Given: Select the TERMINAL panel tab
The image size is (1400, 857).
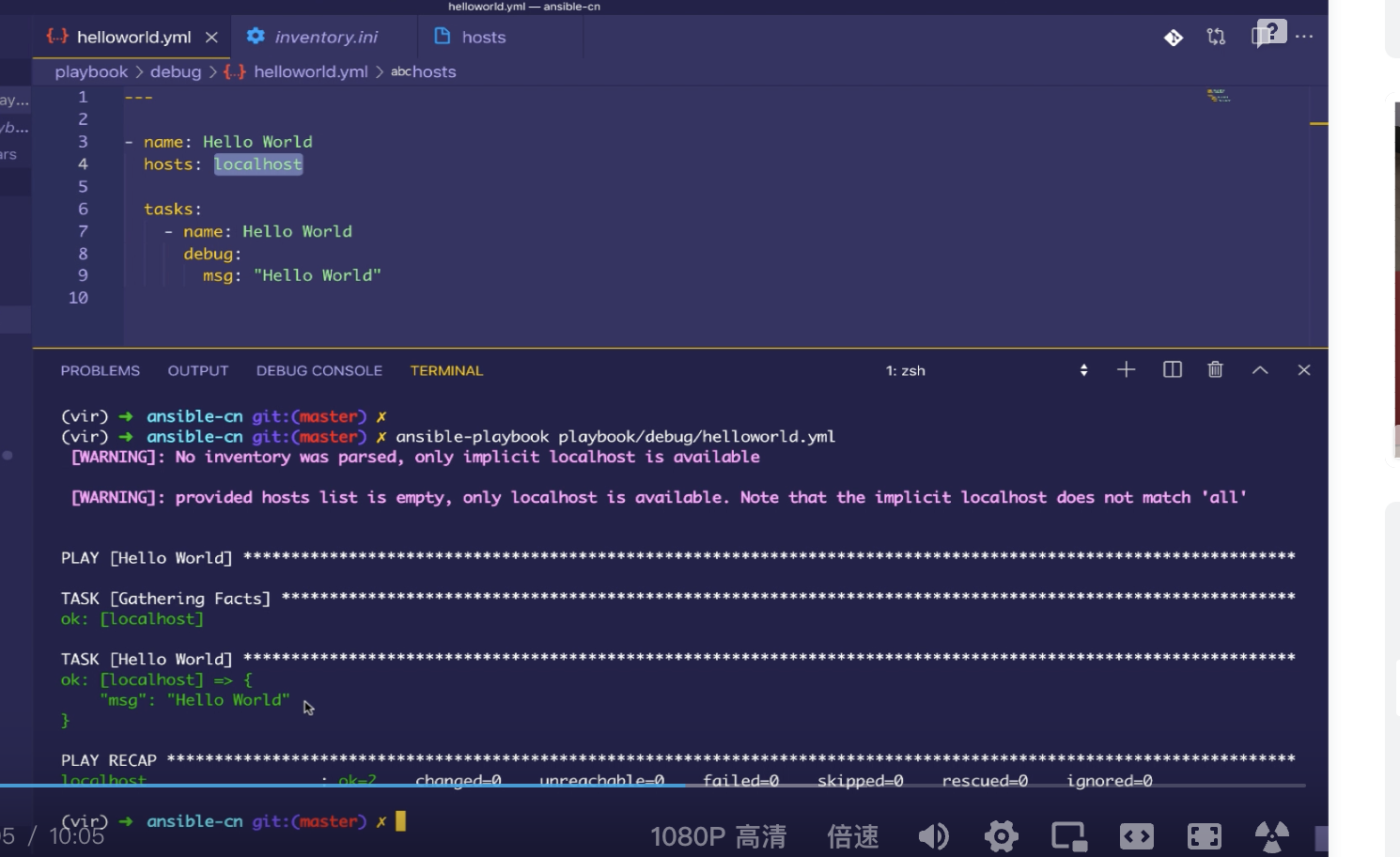Looking at the screenshot, I should point(446,371).
